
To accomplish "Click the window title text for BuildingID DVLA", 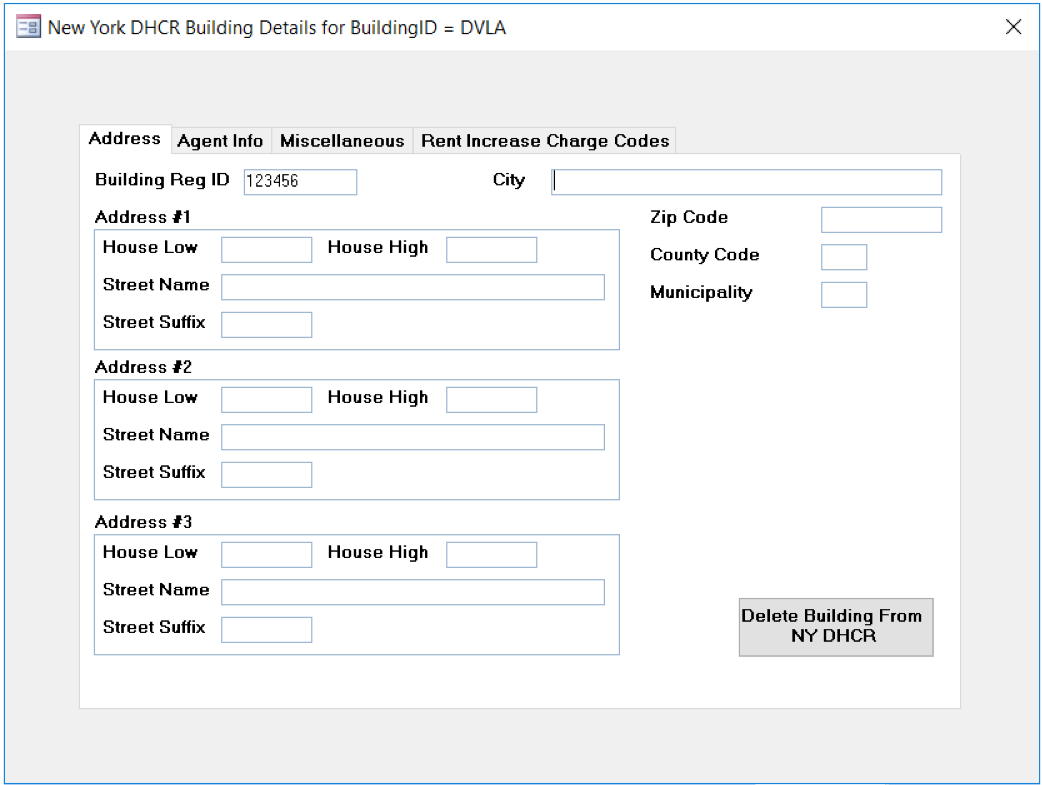I will (x=277, y=28).
